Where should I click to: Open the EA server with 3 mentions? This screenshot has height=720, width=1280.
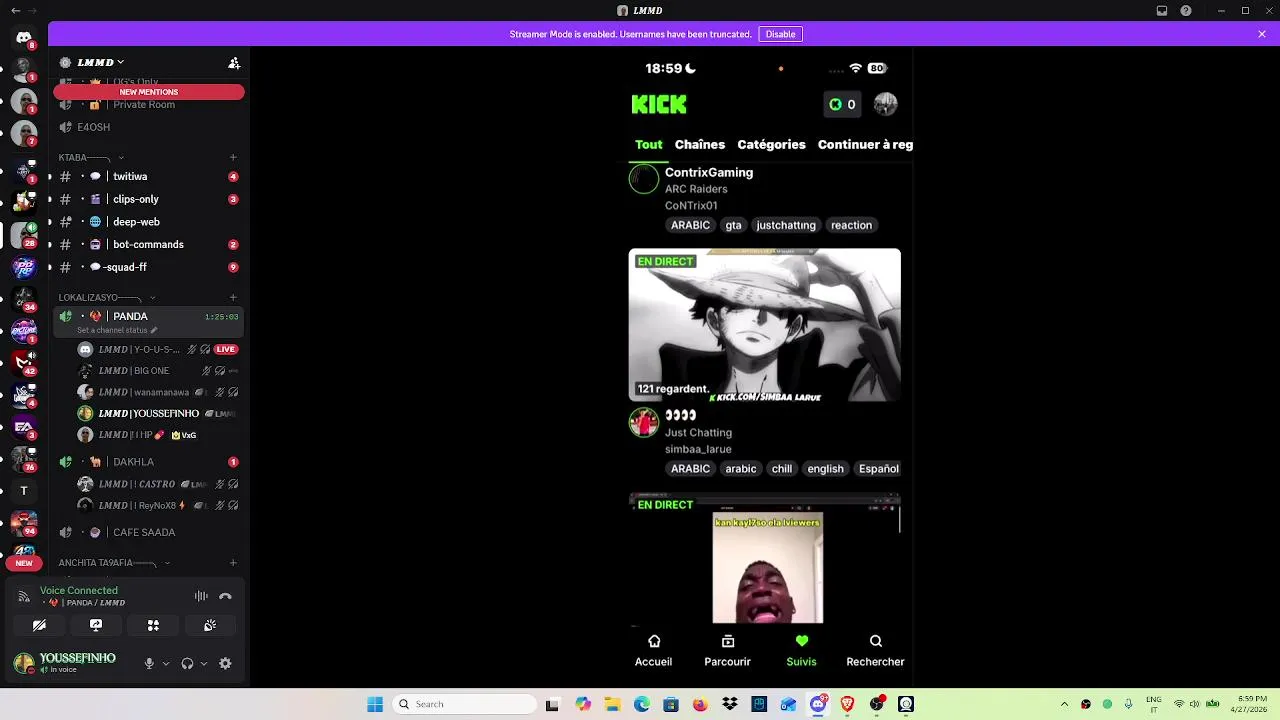pyautogui.click(x=24, y=428)
